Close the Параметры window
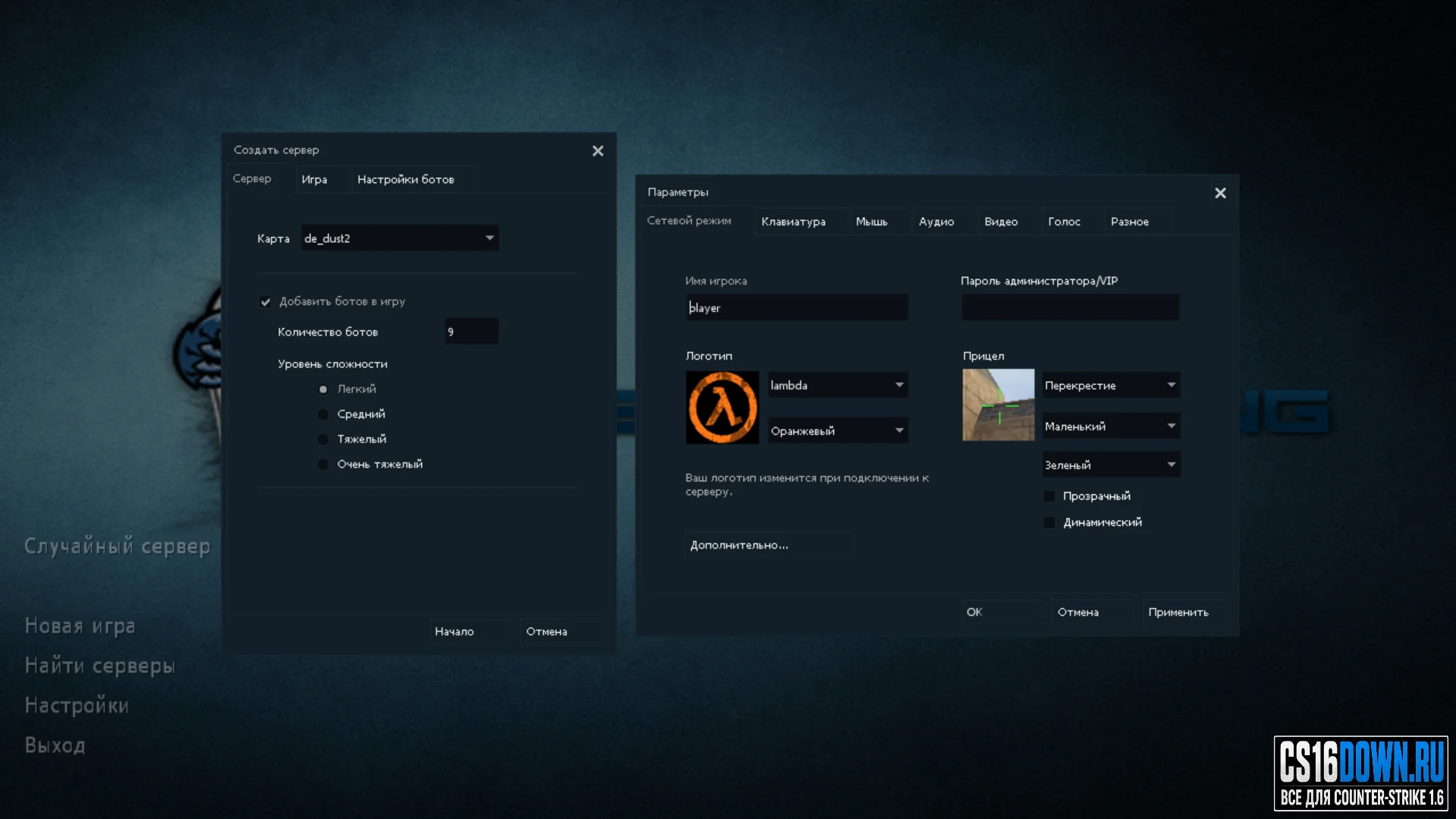This screenshot has width=1456, height=819. (x=1220, y=194)
